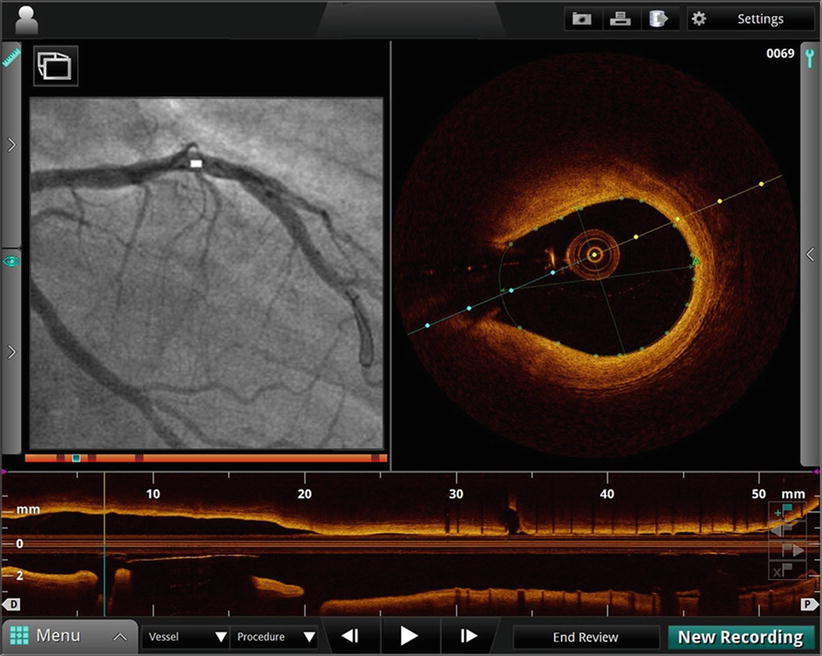
Task: Jump to the previous bookmark flag
Action: click(x=787, y=531)
